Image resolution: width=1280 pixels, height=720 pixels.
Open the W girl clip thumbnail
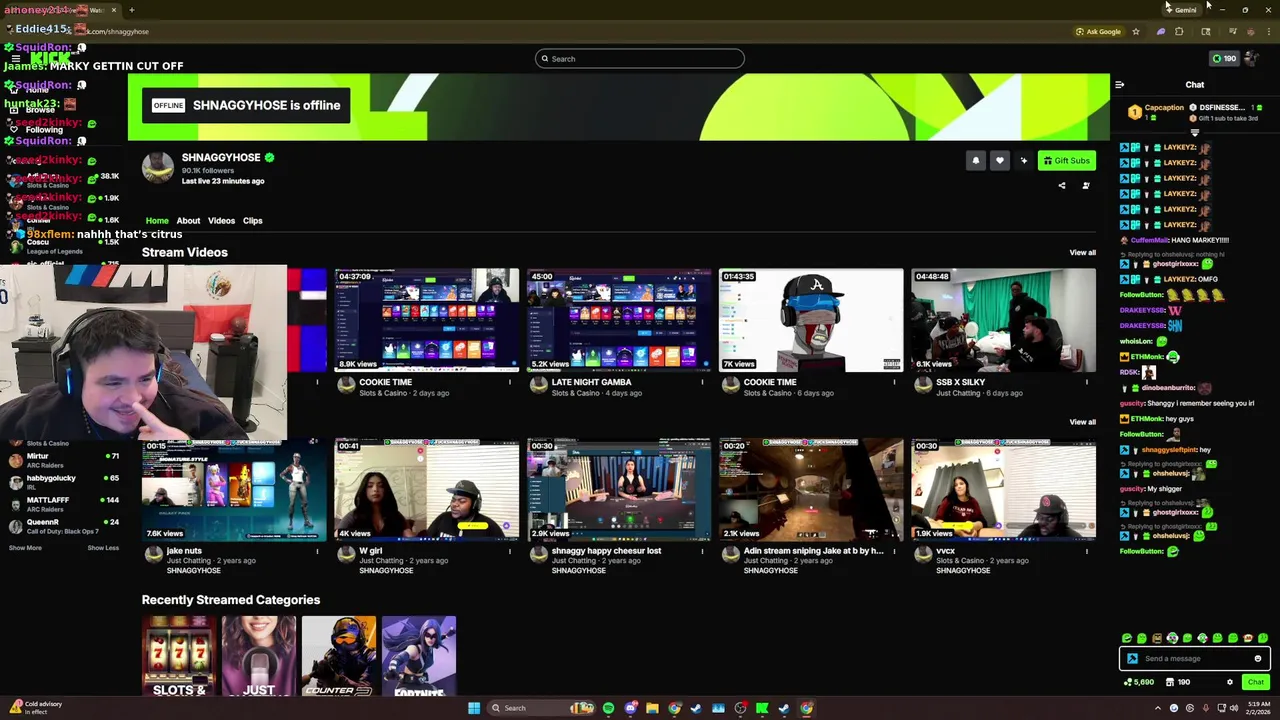pyautogui.click(x=427, y=489)
